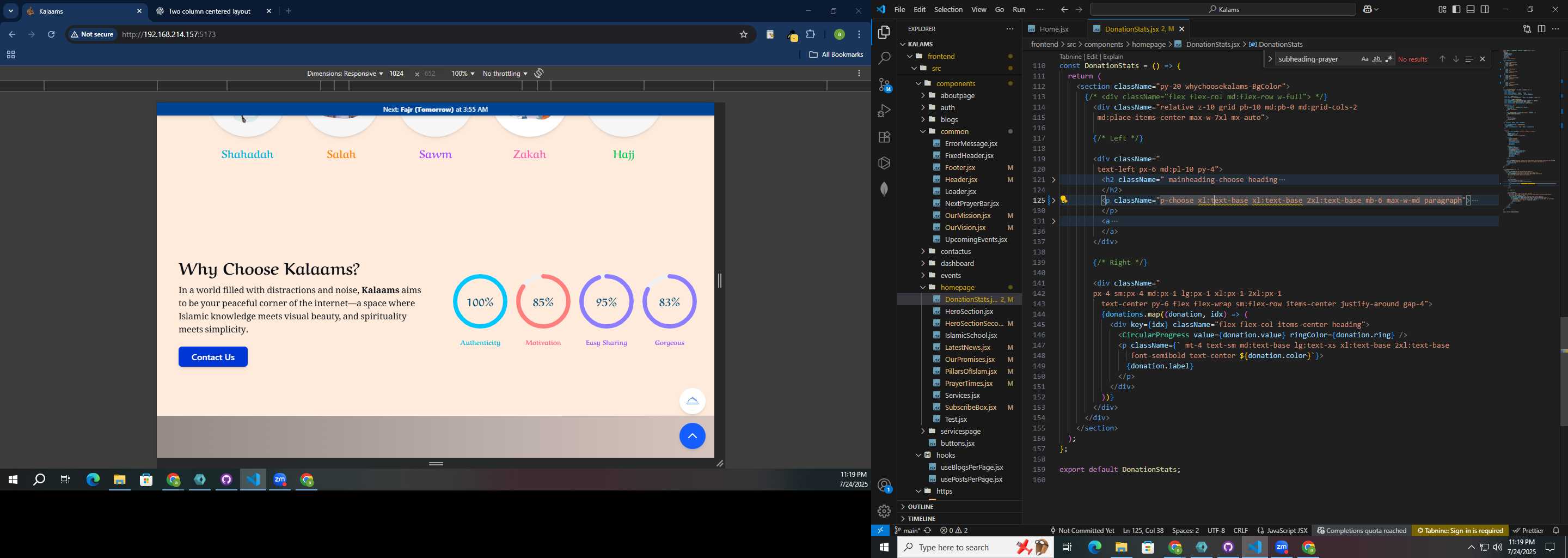Open the Extensions view
The width and height of the screenshot is (1568, 558).
point(884,137)
